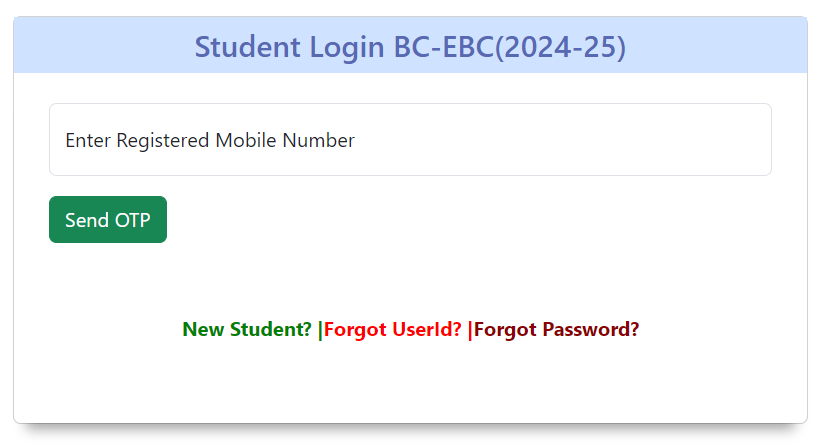Recover user ID via Forgot UserId?
This screenshot has height=445, width=822.
393,330
